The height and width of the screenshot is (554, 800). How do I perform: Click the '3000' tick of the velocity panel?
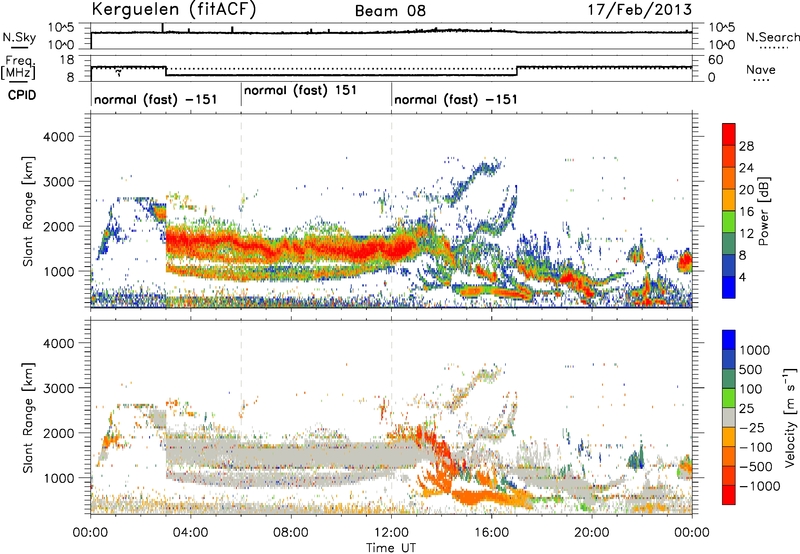click(58, 388)
